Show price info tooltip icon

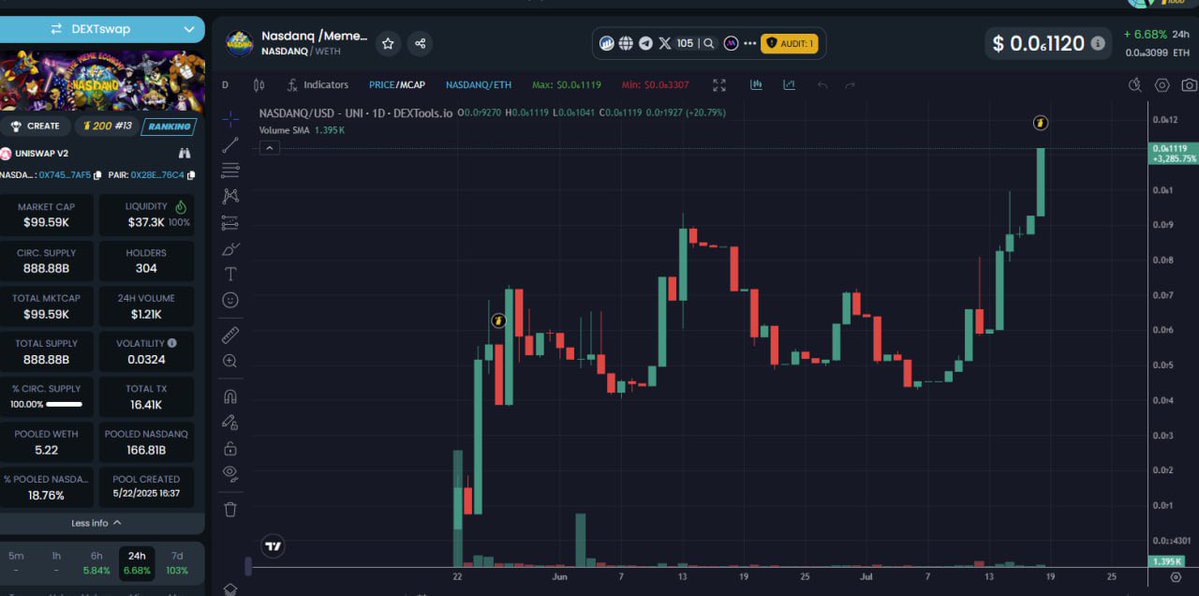click(1098, 44)
